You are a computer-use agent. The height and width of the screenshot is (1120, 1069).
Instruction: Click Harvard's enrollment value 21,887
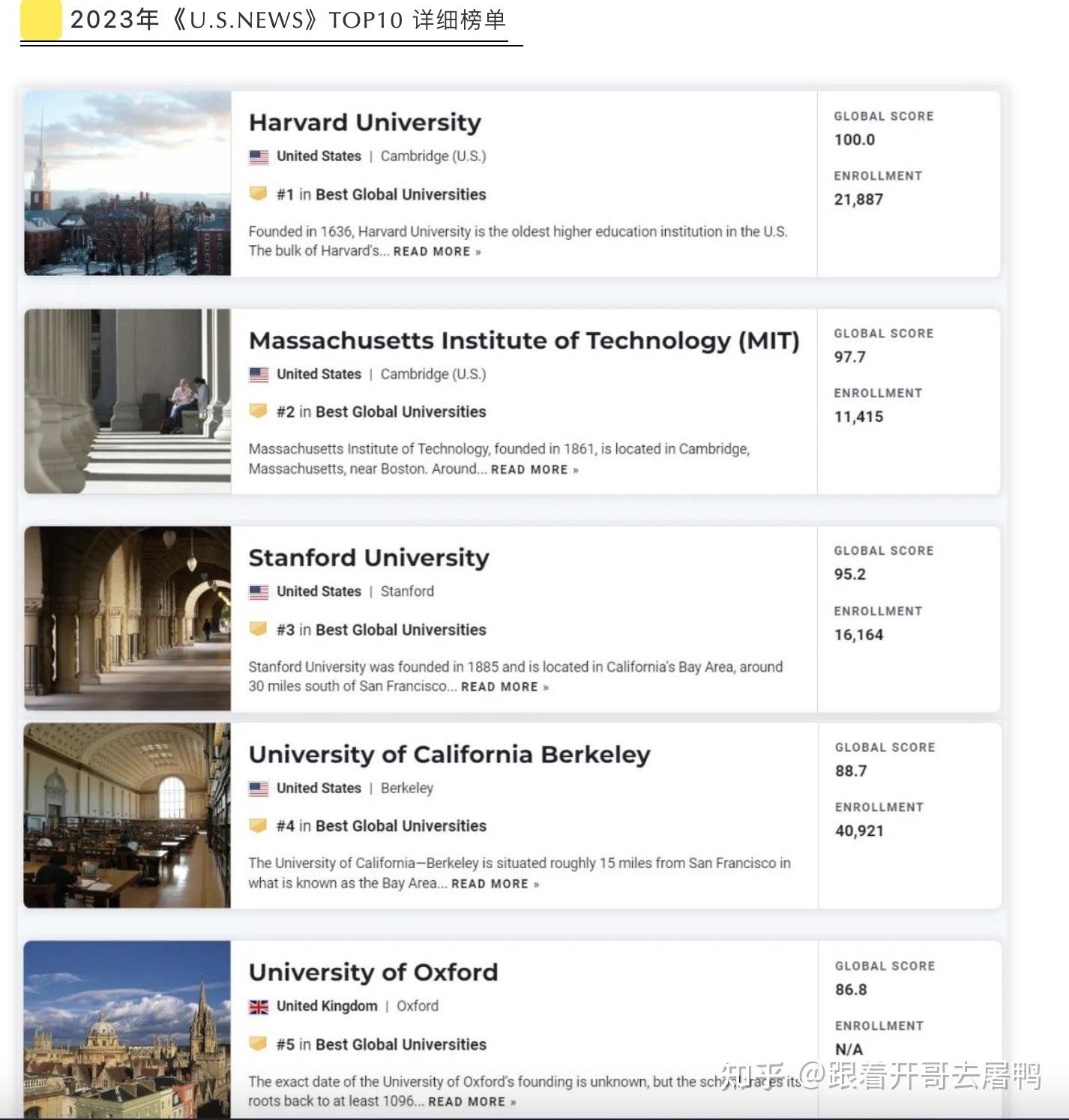859,200
